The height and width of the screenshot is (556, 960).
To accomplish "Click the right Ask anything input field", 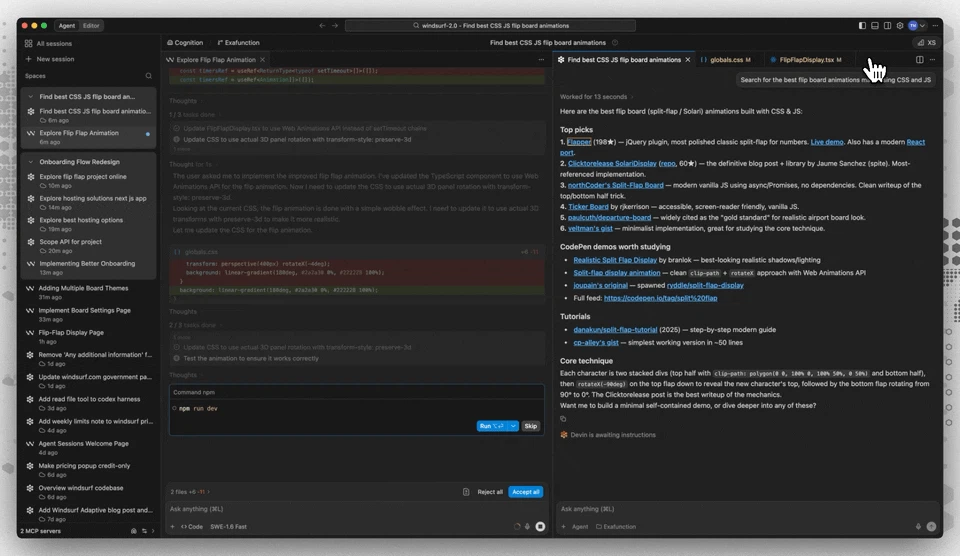I will tap(747, 509).
